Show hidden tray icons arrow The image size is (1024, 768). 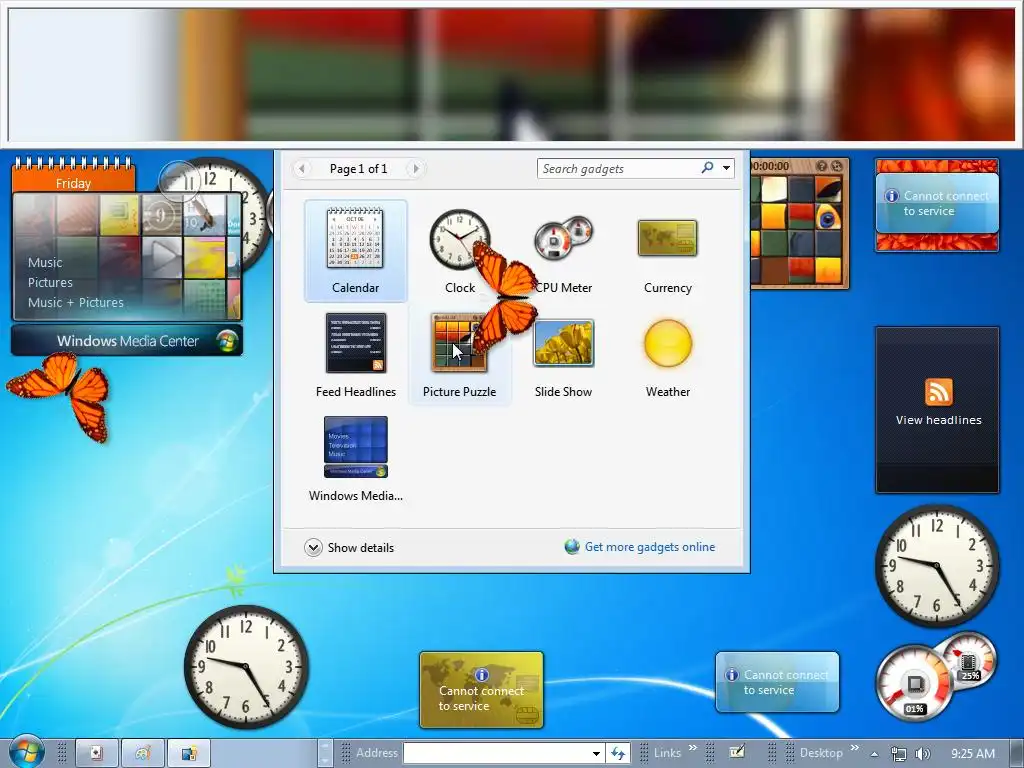coord(874,754)
